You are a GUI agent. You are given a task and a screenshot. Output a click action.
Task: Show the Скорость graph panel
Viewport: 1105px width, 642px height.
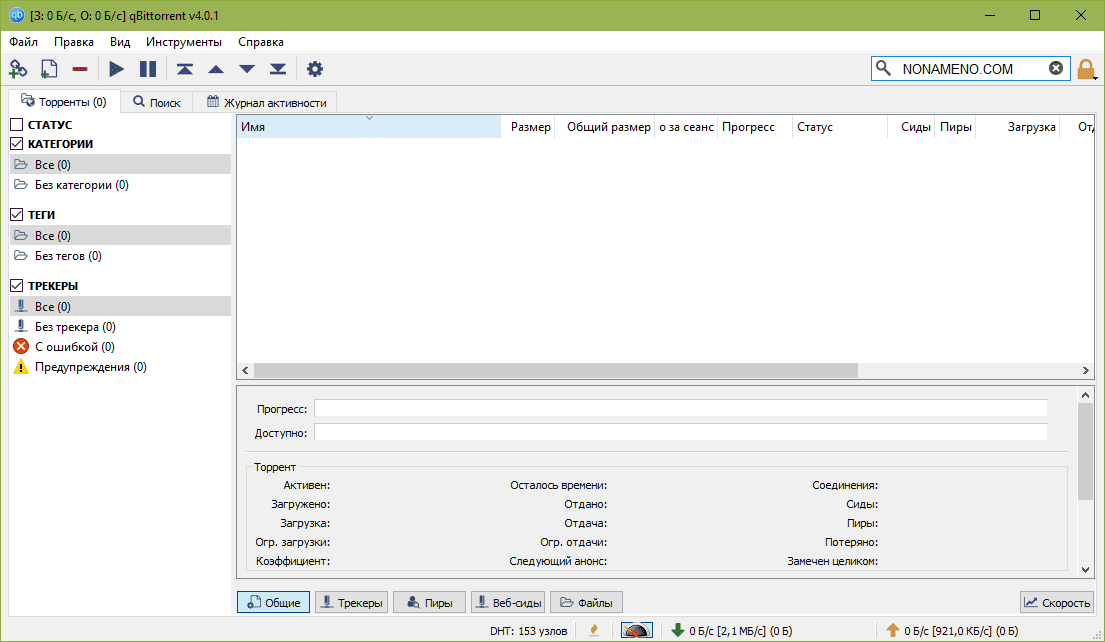tap(1057, 602)
